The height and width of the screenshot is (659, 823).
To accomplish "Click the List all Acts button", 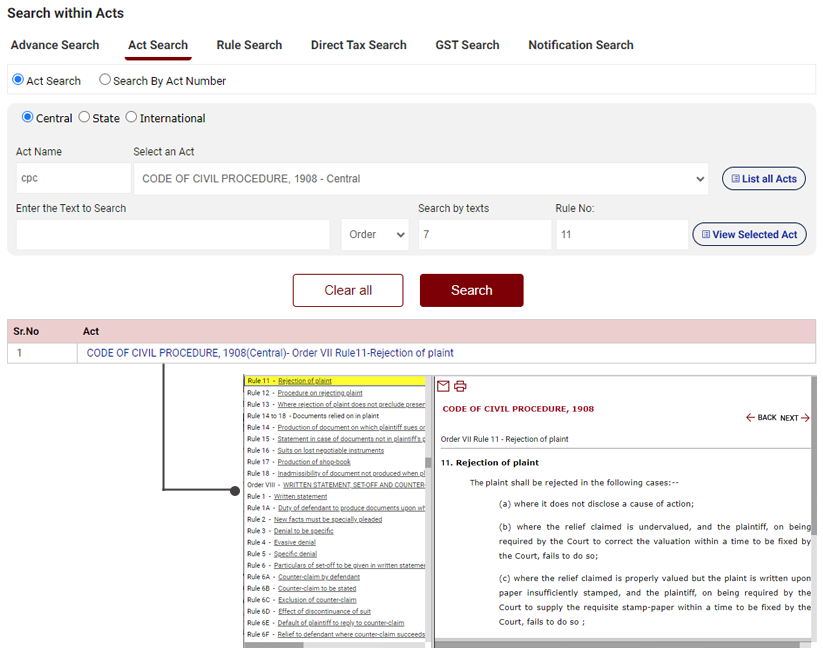I will point(763,179).
